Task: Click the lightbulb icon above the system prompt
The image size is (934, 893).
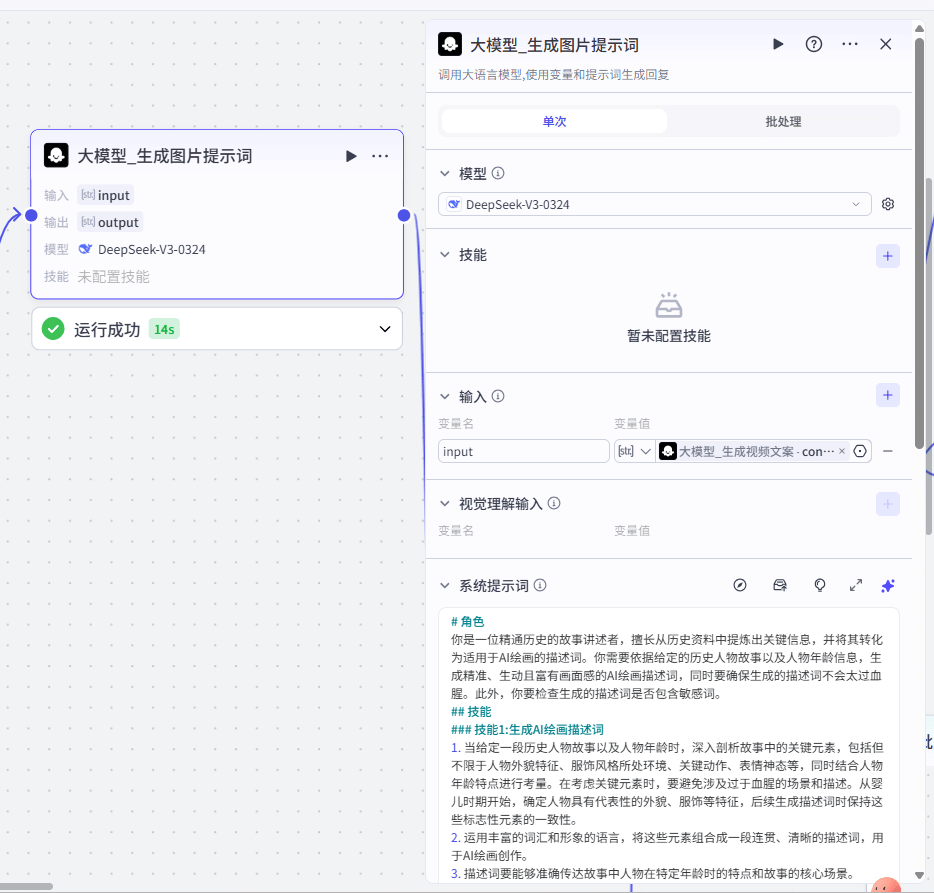Action: pos(820,585)
